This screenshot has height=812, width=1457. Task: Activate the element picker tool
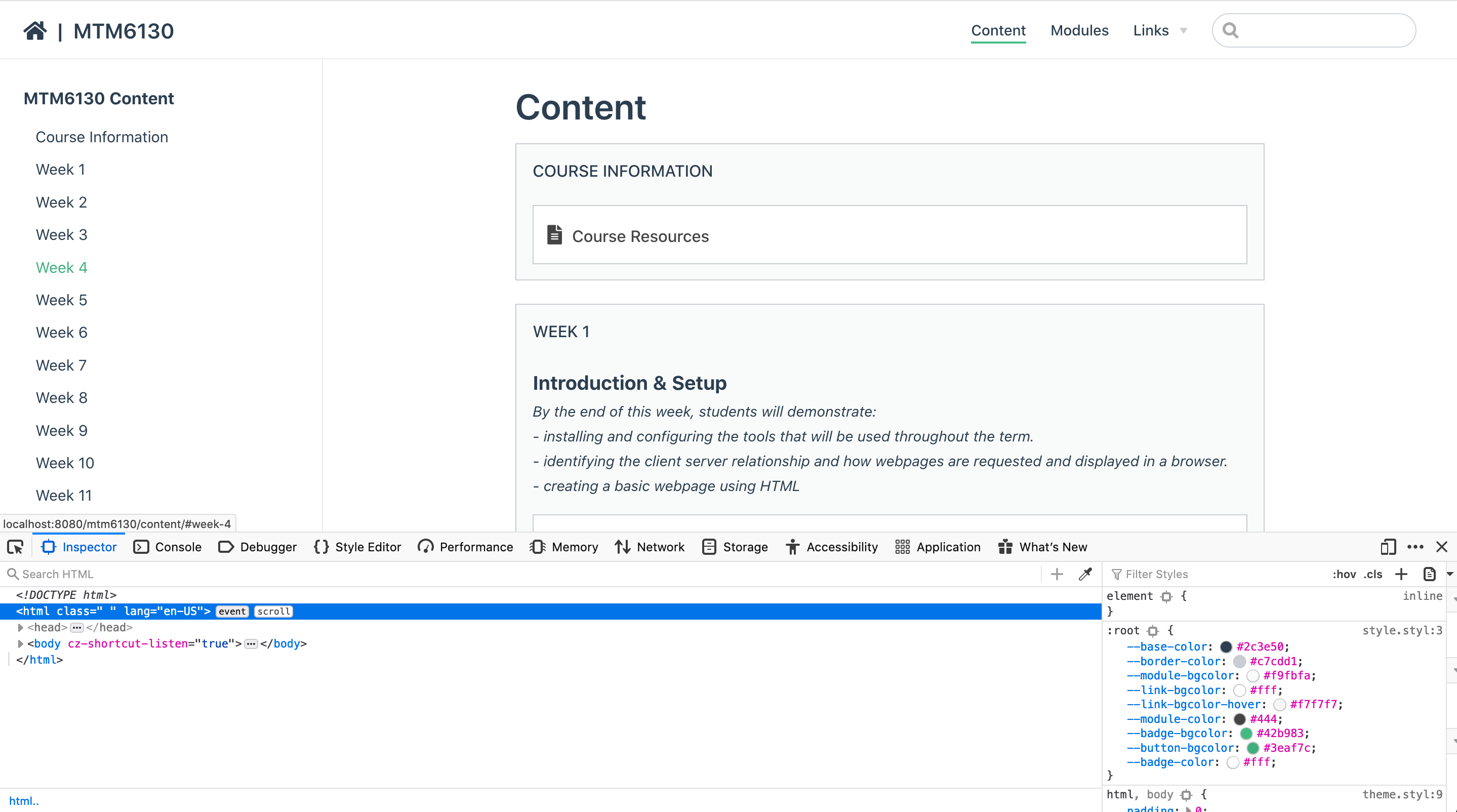point(15,547)
